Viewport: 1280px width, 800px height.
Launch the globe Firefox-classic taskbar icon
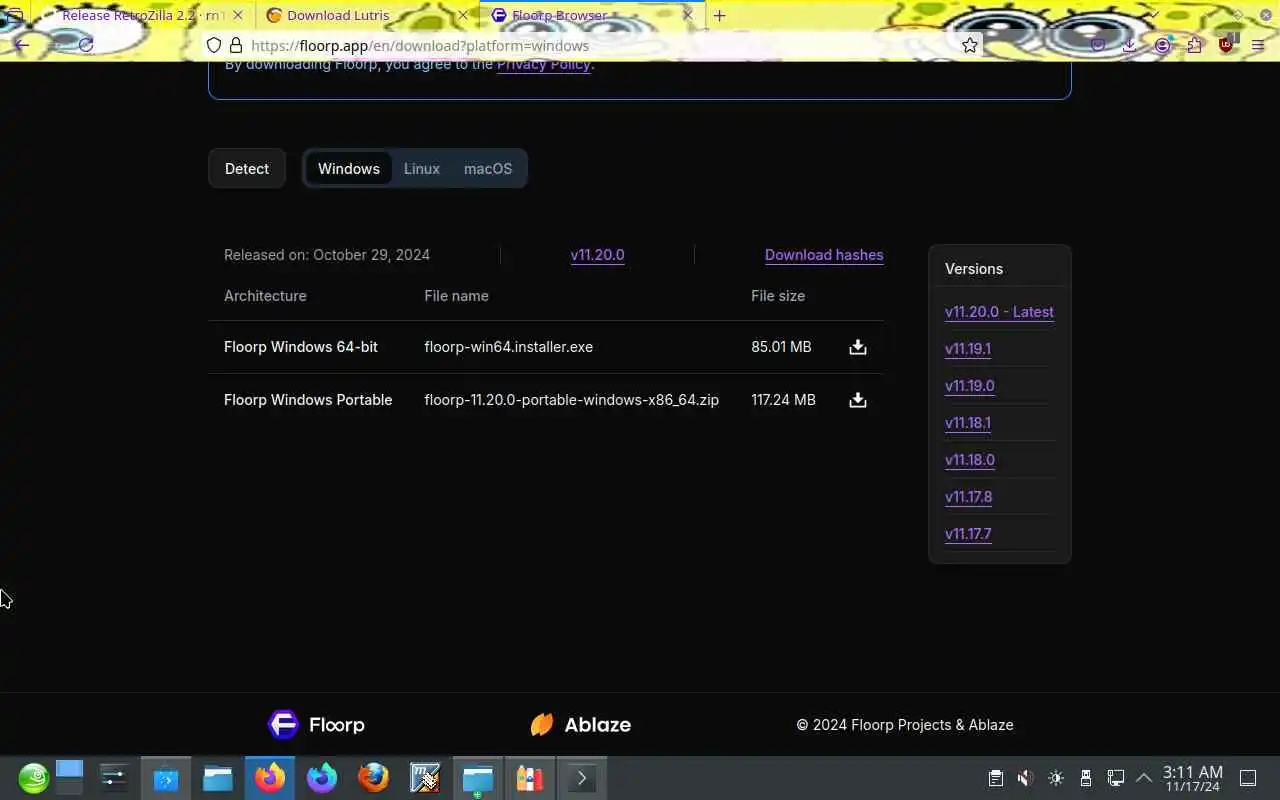[374, 778]
